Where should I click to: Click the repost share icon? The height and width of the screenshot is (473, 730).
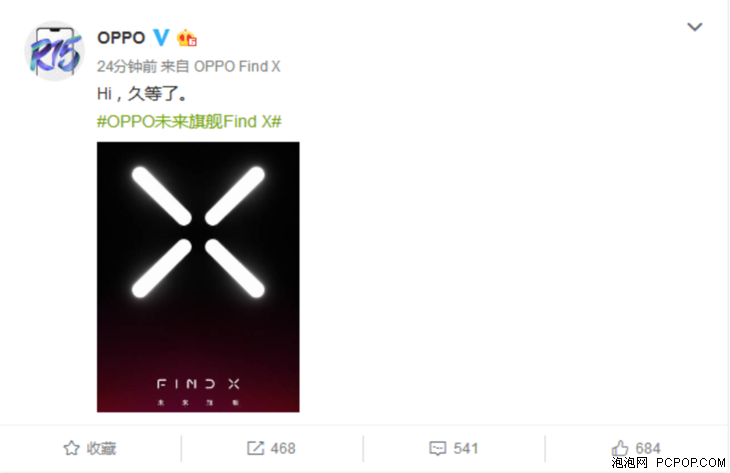coord(255,448)
